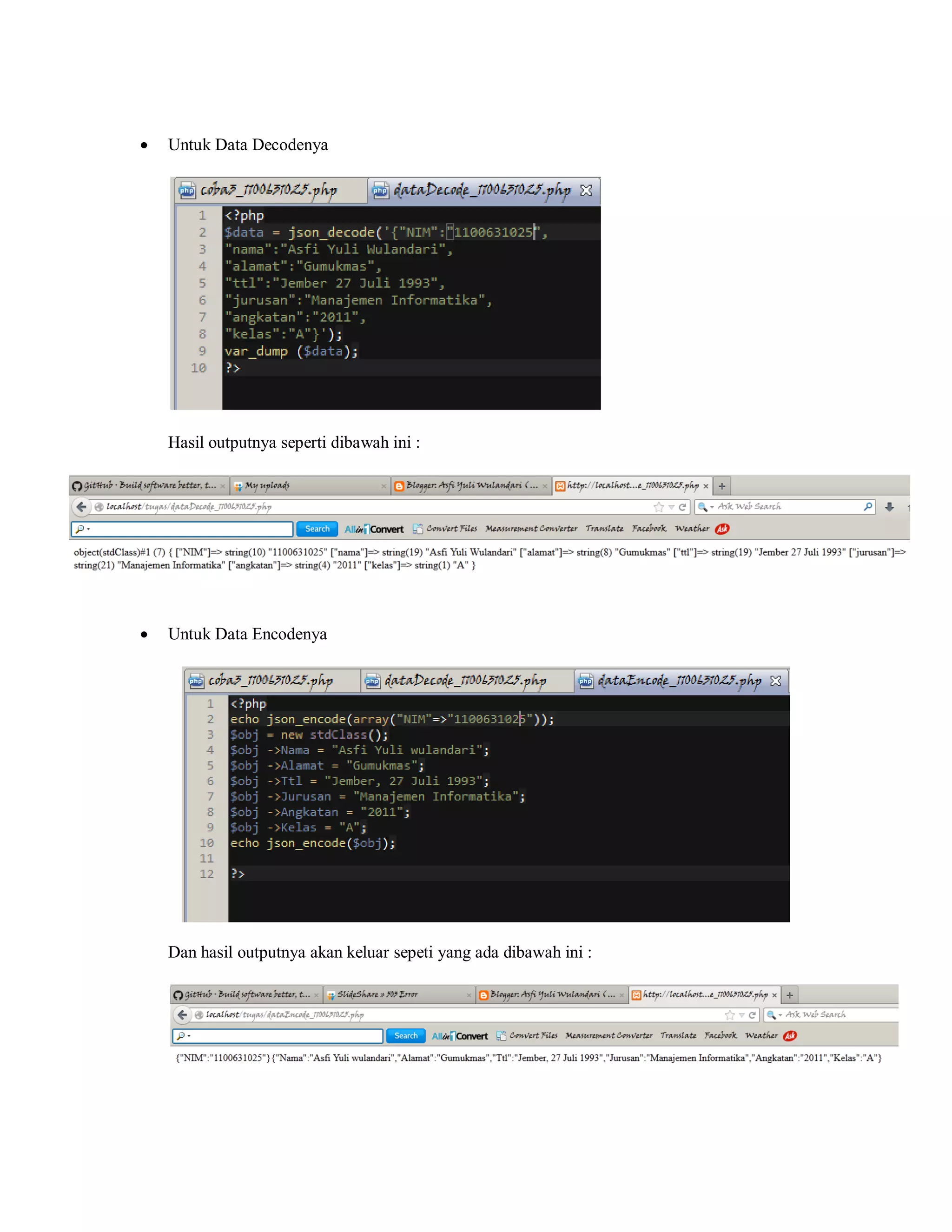Bookmark page with star in first browser
Viewport: 952px width, 1232px height.
658,507
